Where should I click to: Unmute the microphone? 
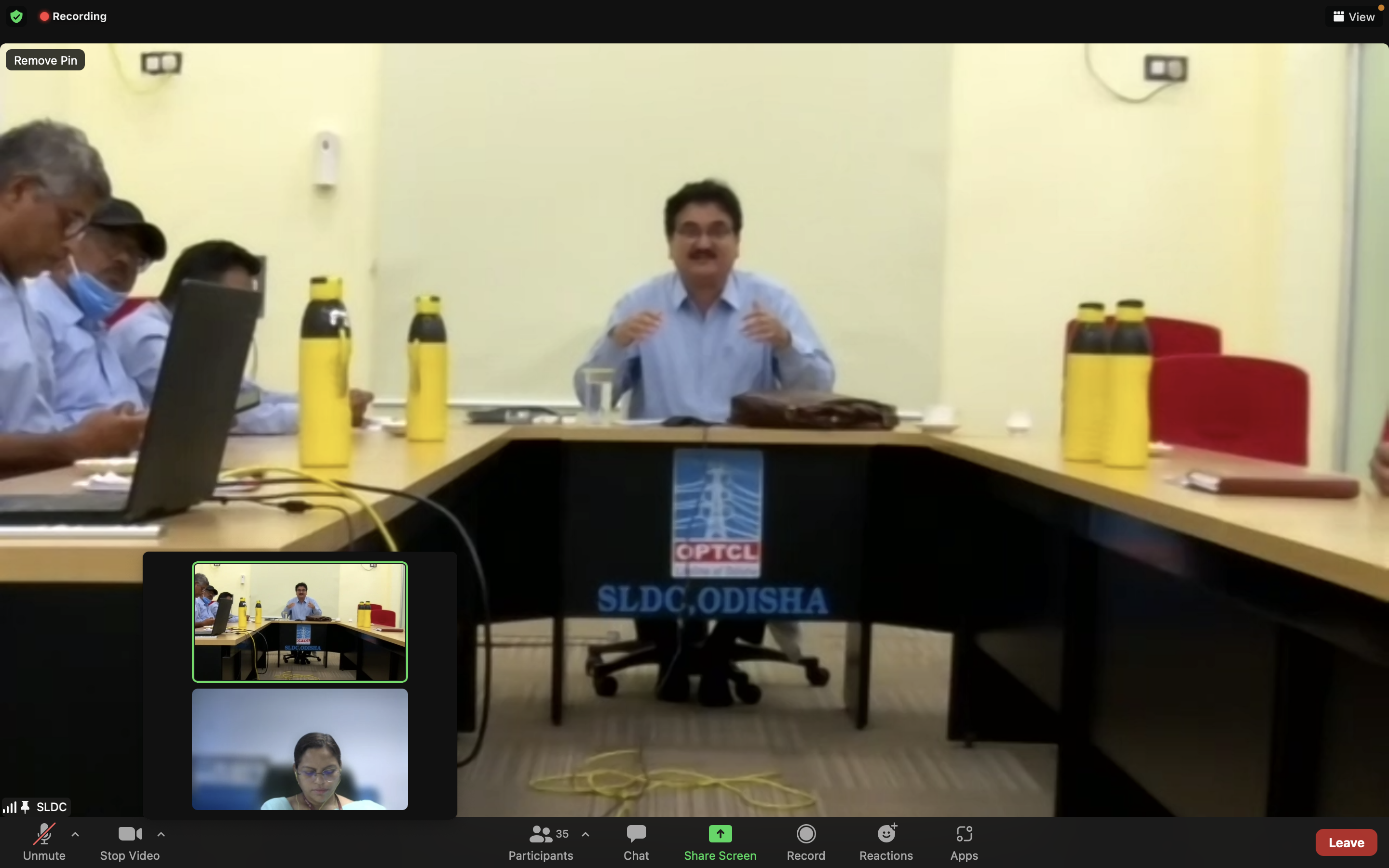(44, 834)
